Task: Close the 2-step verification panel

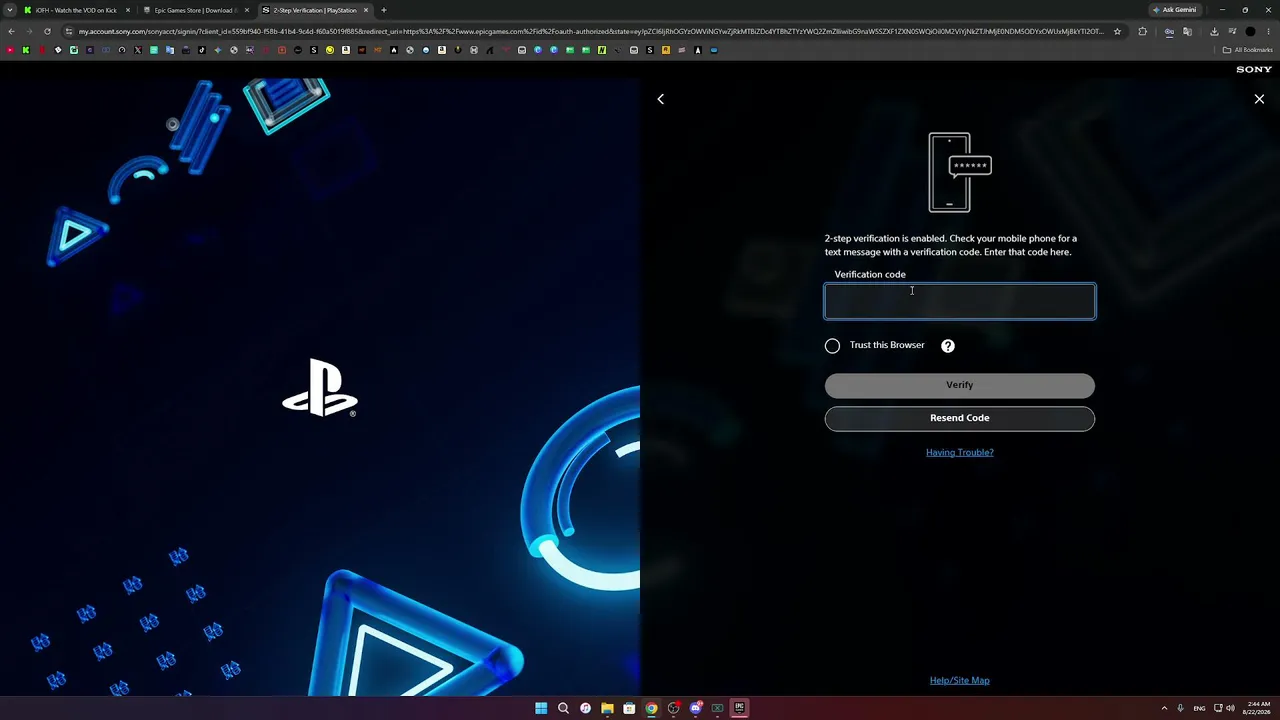Action: [1259, 99]
